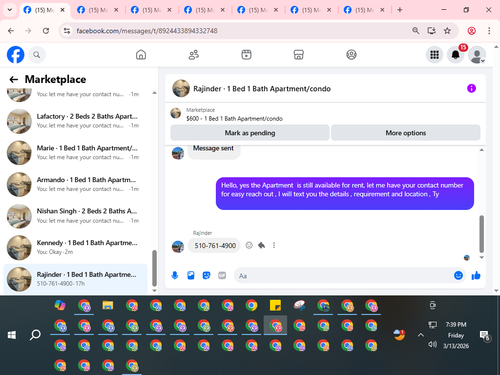Open zoom magnifier icon in address bar
Screen dimensions: 500x375
click(416, 31)
